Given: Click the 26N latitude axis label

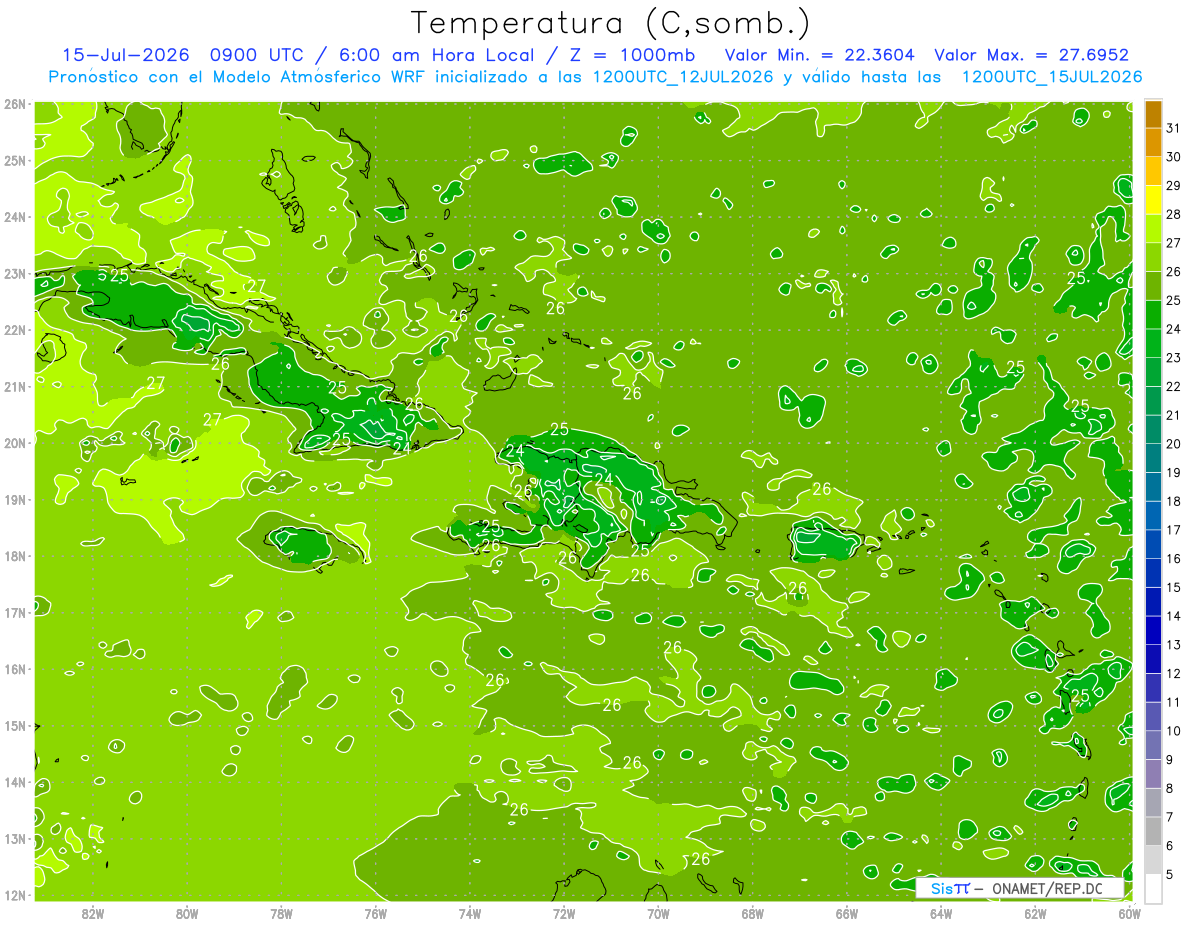Looking at the screenshot, I should point(16,104).
